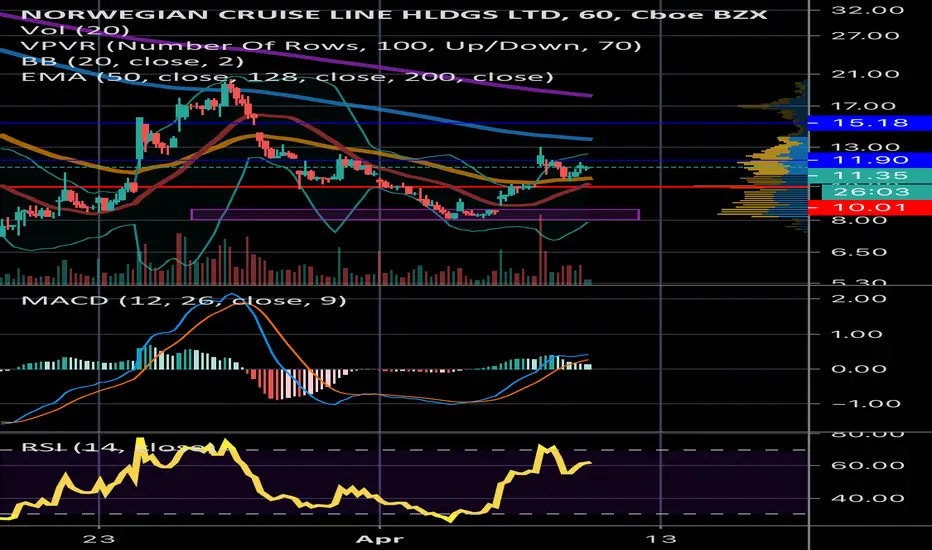
Task: Select the BB (20, close, 2) indicator
Action: 133,61
